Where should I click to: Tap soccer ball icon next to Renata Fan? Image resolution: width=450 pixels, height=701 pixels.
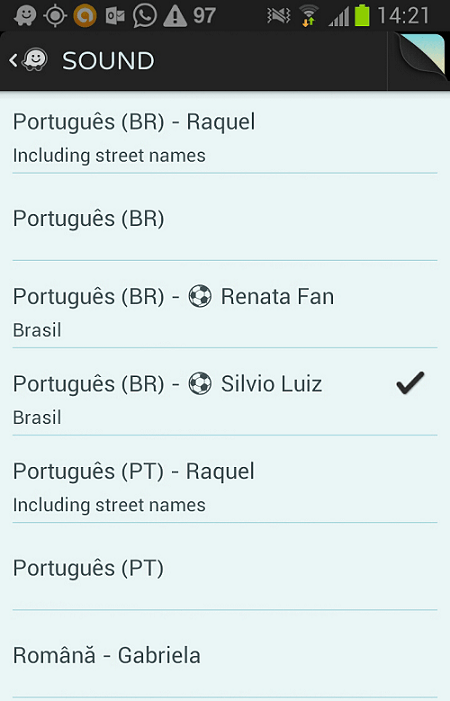pos(200,296)
